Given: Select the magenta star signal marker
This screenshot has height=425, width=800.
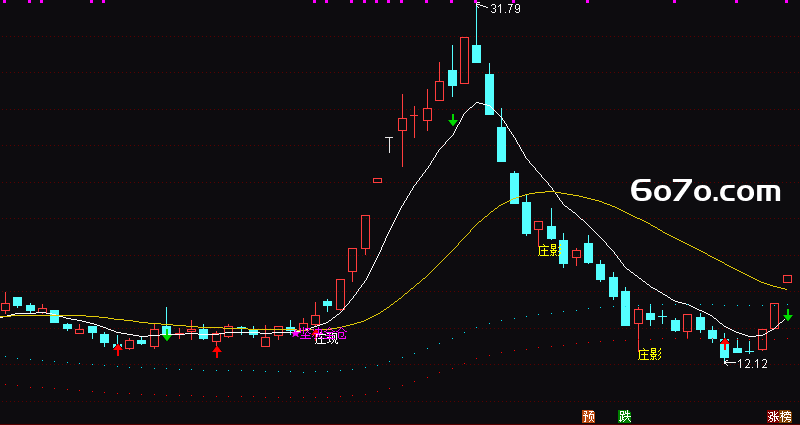Looking at the screenshot, I should (295, 333).
